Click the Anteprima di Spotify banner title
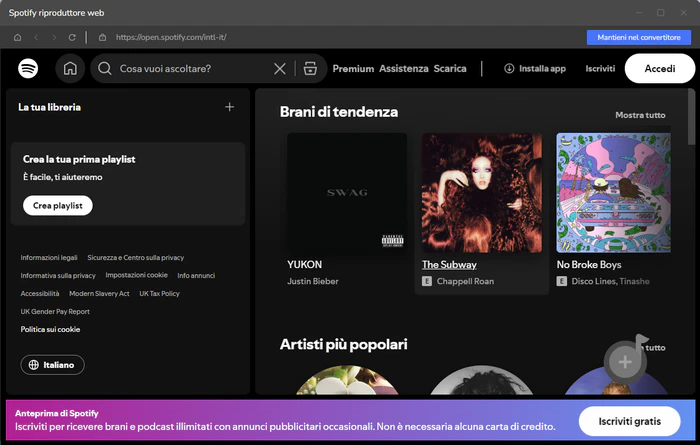The image size is (700, 445). (57, 413)
